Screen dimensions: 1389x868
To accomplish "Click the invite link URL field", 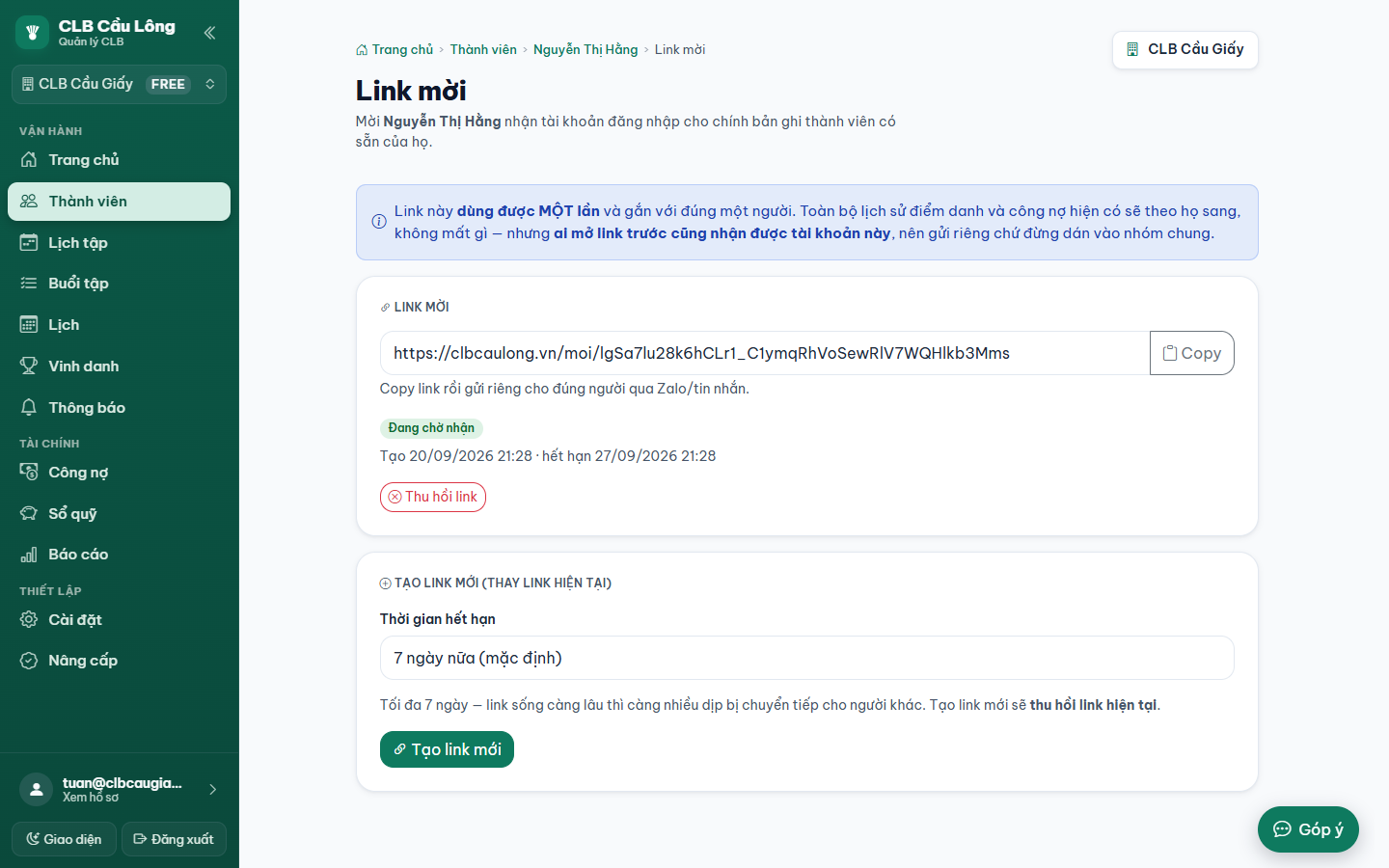I will (x=765, y=353).
